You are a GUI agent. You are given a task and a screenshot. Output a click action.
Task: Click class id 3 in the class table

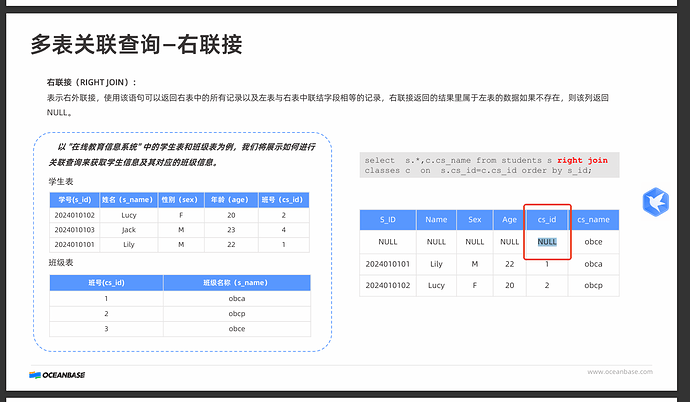coord(106,329)
